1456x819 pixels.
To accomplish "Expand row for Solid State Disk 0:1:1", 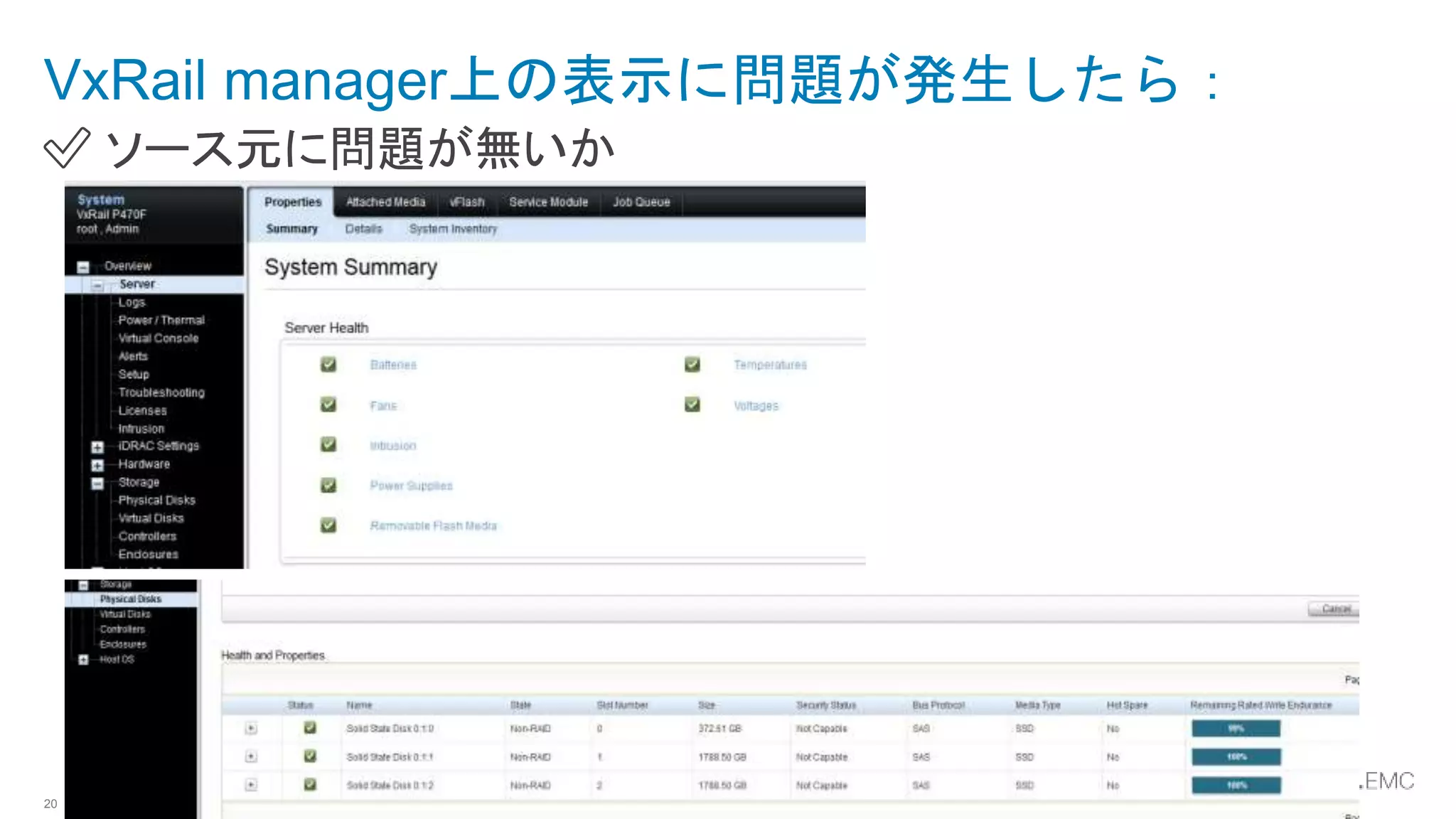I will tap(251, 756).
